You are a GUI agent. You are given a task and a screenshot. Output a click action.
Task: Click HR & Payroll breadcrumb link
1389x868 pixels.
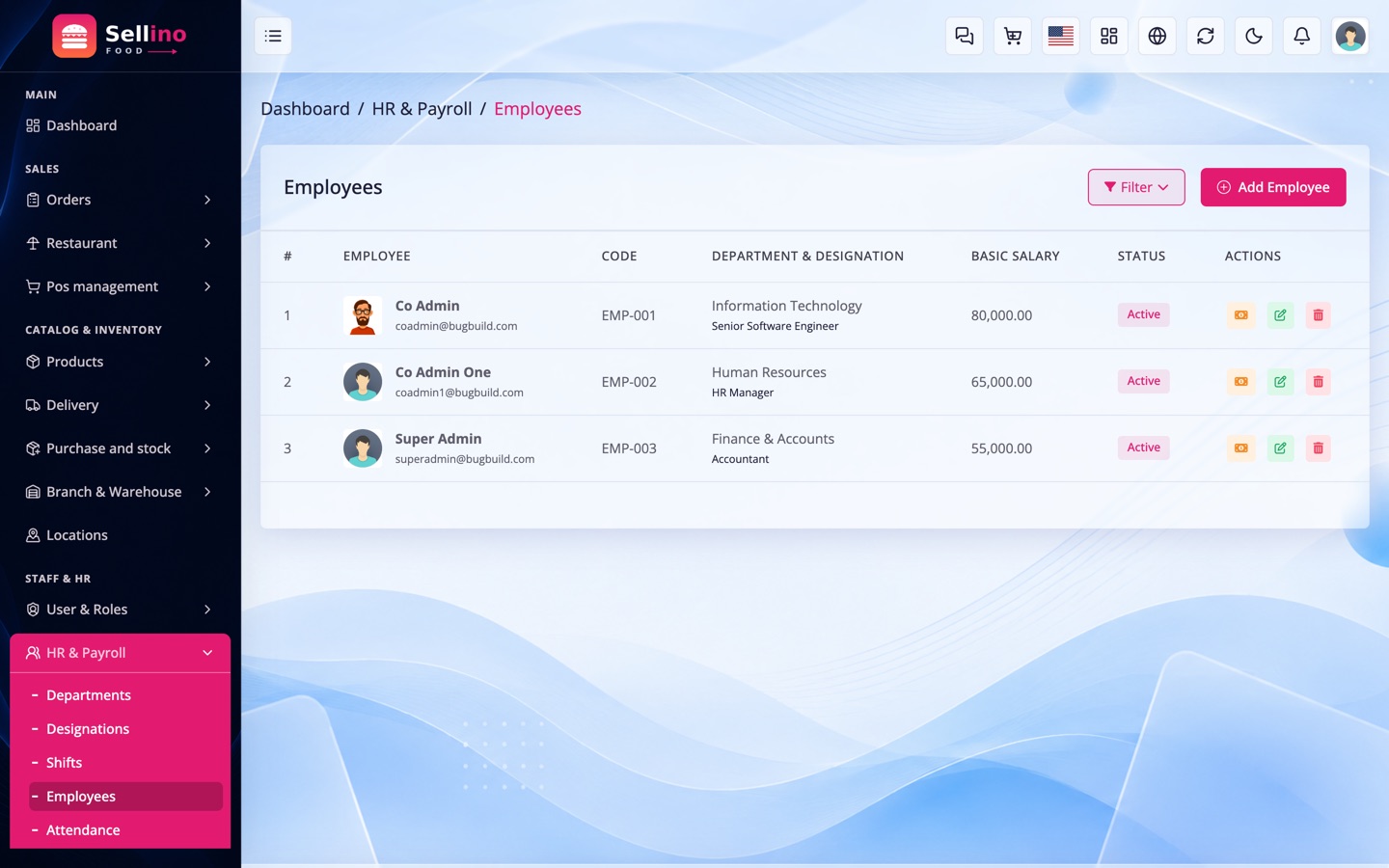tap(422, 109)
